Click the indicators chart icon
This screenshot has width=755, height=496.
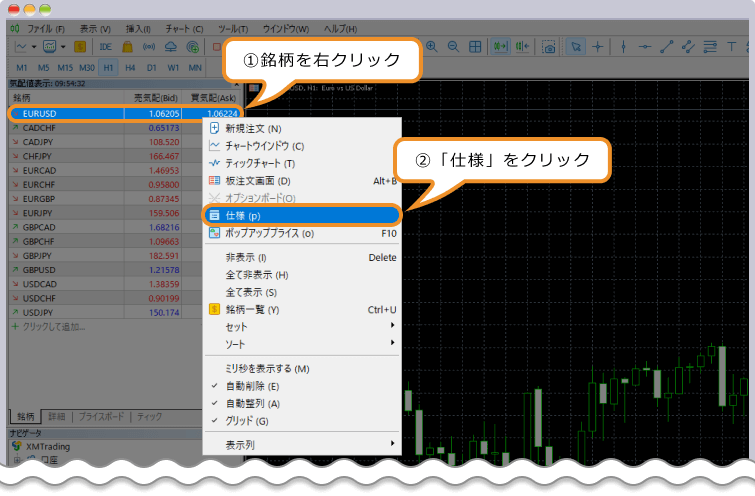coord(49,47)
